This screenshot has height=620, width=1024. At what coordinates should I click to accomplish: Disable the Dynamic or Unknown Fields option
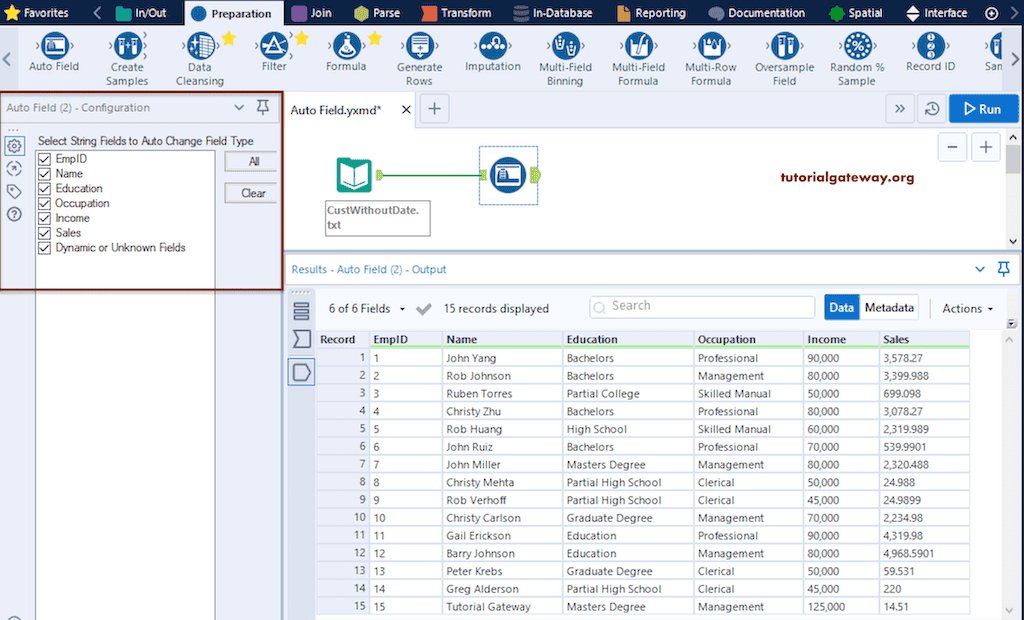coord(43,247)
